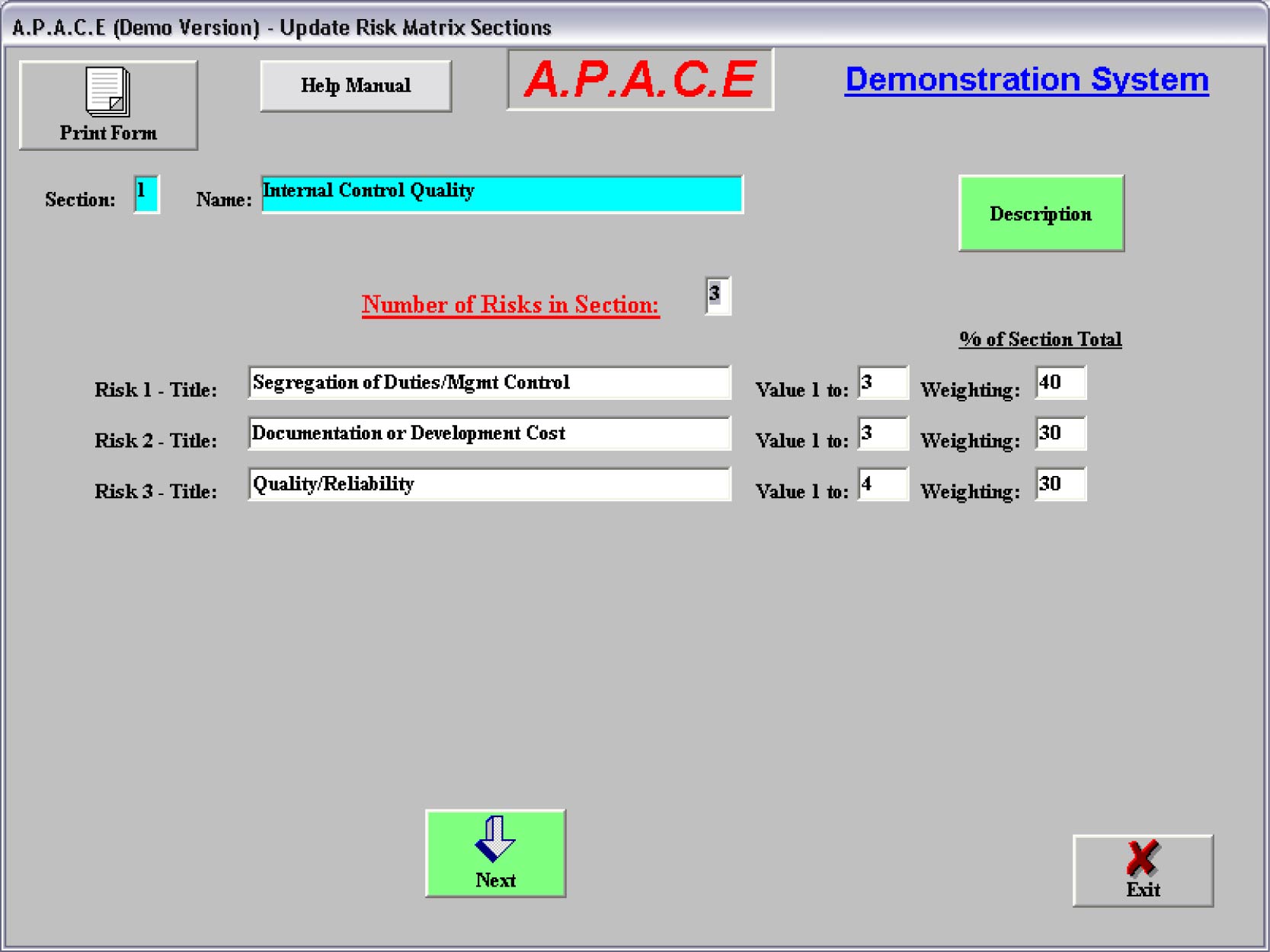Edit the Risk 2 title Documentation field
The height and width of the screenshot is (952, 1270).
pos(488,434)
